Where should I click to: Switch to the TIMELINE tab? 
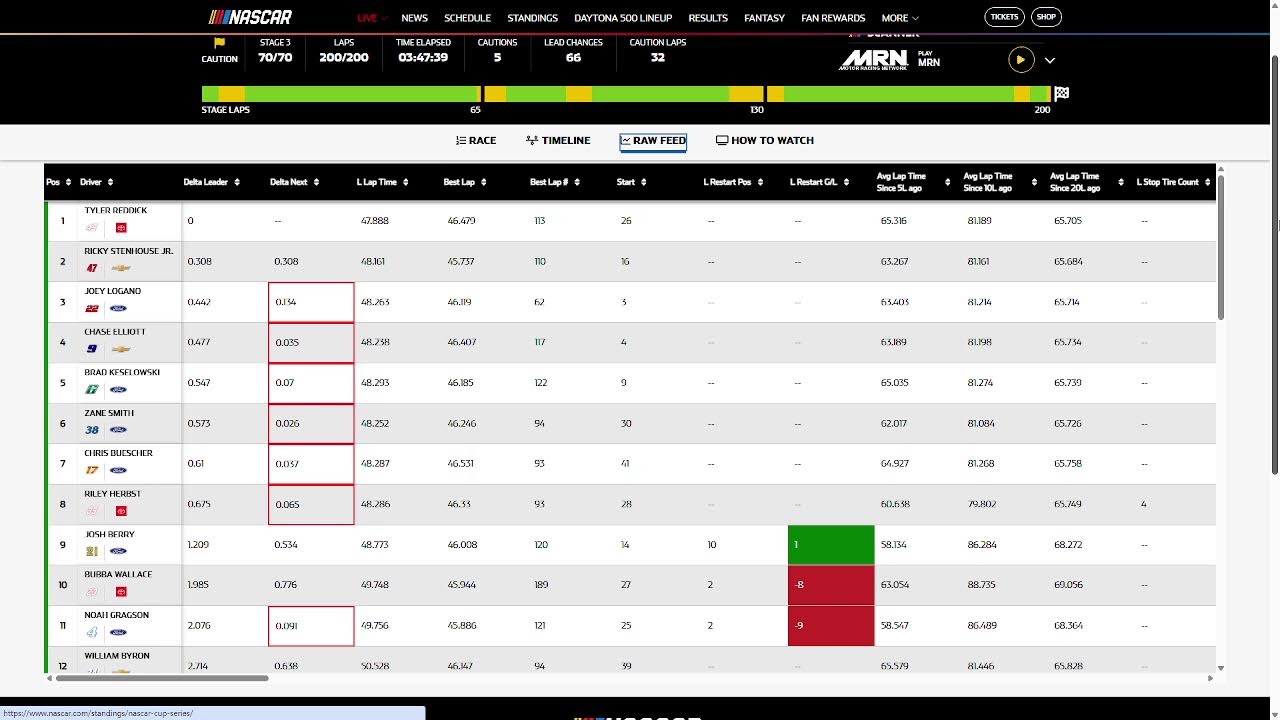pos(558,141)
